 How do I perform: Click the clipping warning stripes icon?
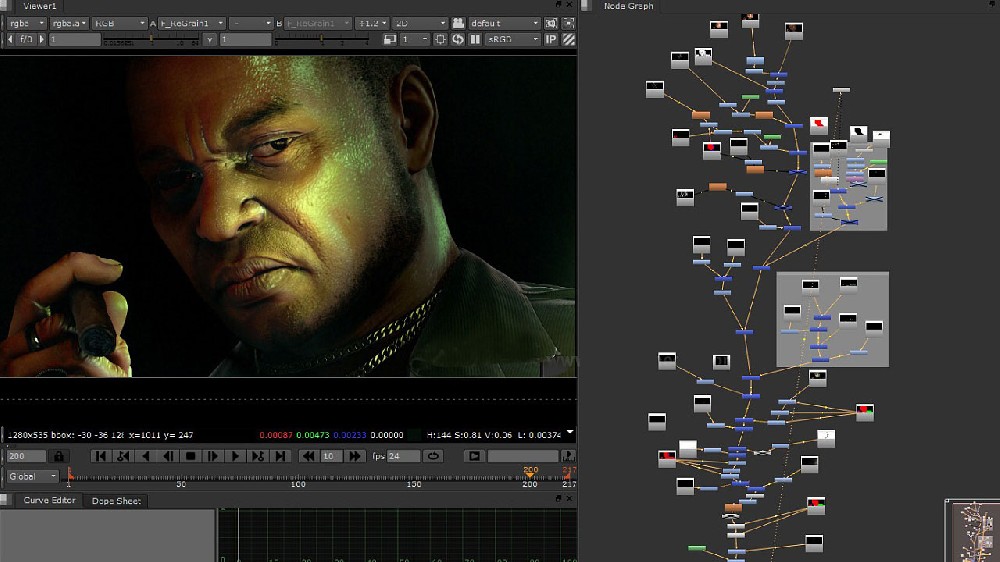pyautogui.click(x=567, y=39)
